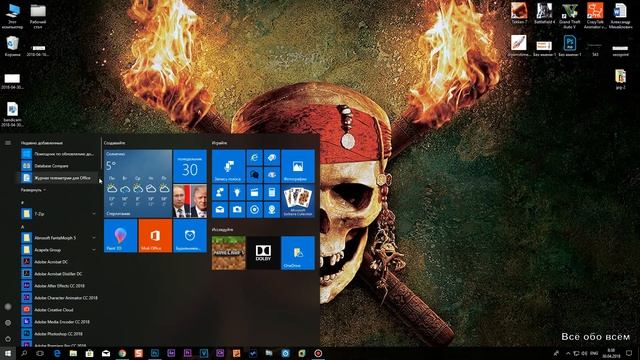Open the Alarms and Clock tile
Image resolution: width=640 pixels, height=360 pixels.
(x=190, y=236)
